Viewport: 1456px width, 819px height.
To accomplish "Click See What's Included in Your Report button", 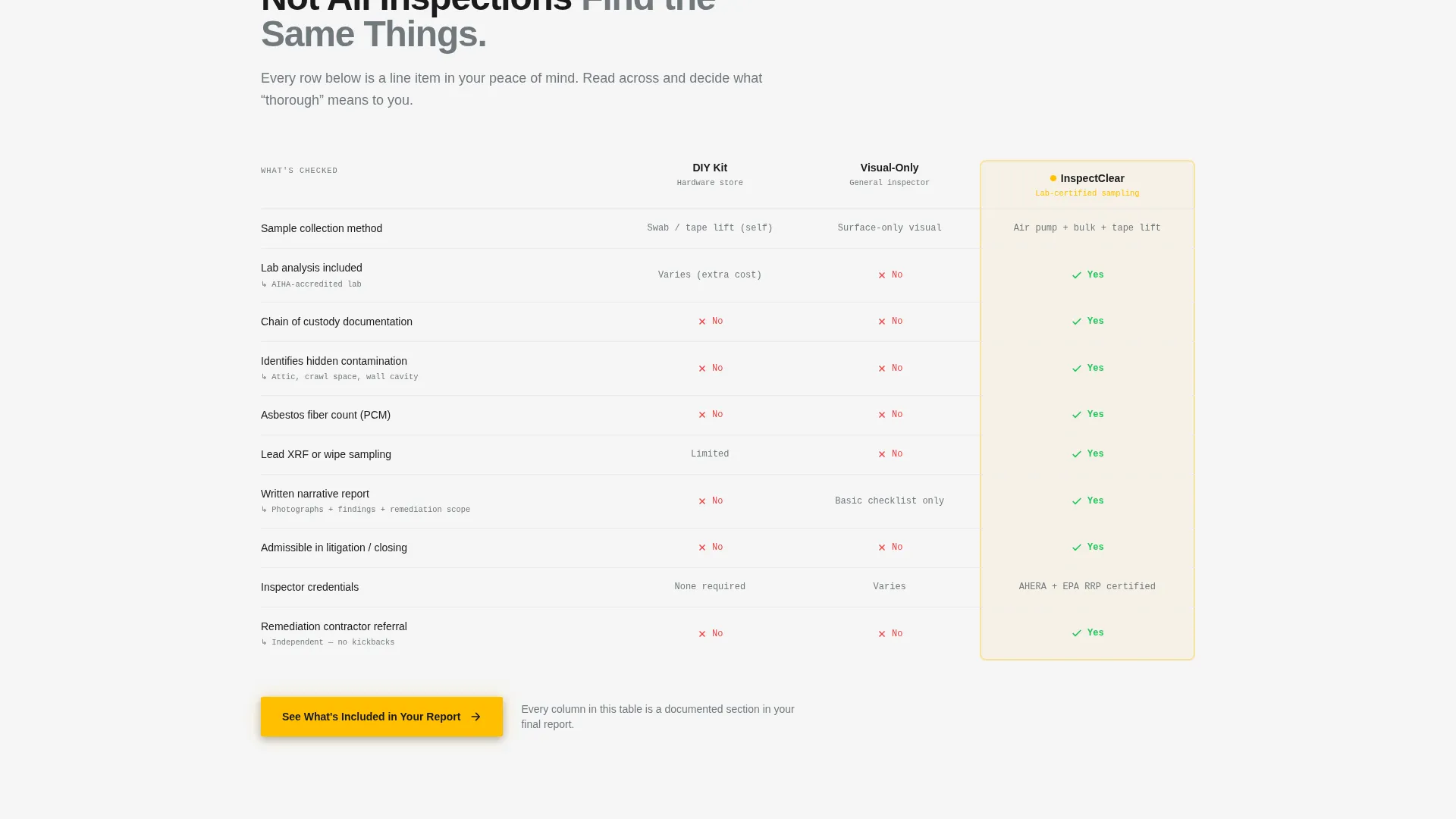I will click(x=381, y=717).
